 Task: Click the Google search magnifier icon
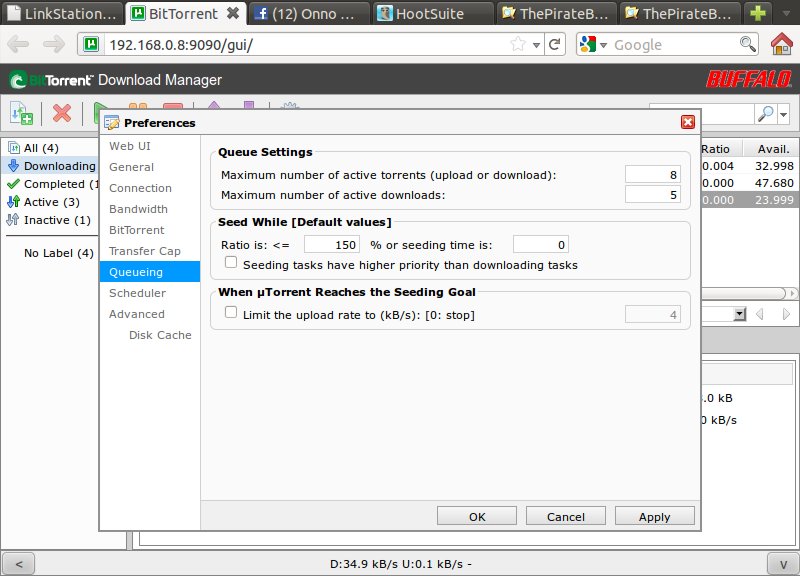(x=747, y=44)
